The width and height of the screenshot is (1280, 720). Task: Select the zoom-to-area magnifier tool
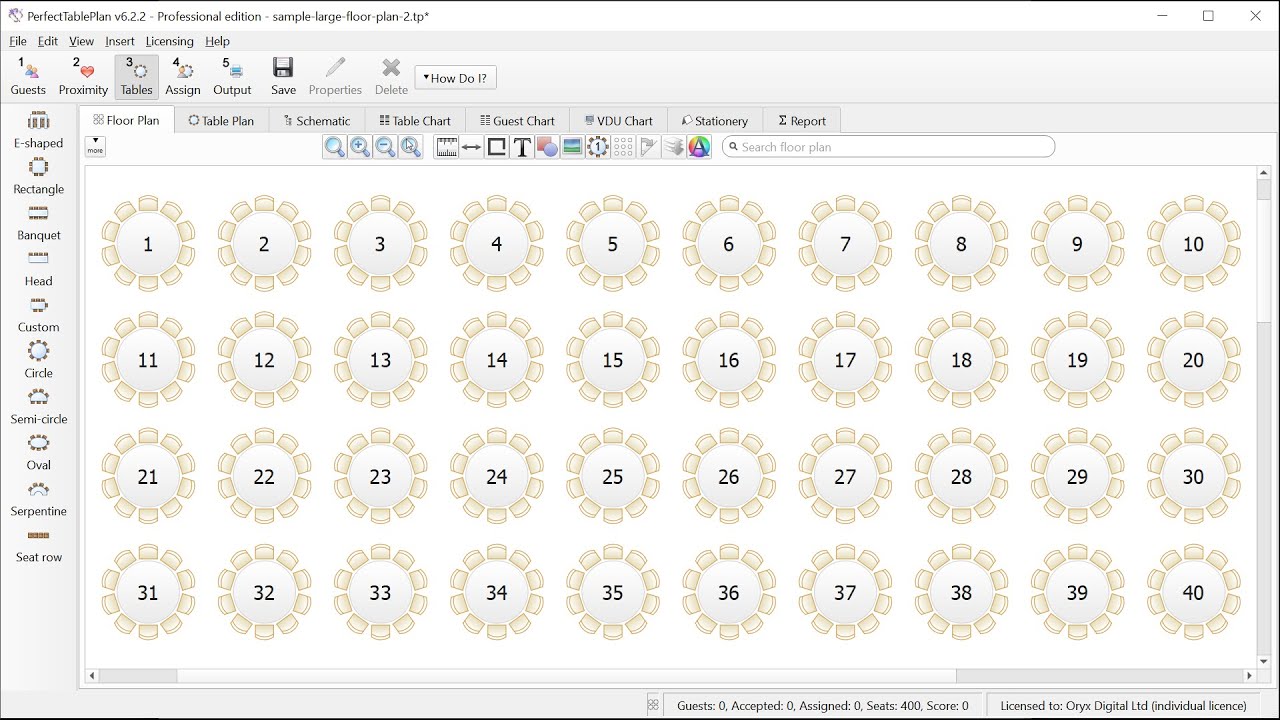tap(410, 146)
